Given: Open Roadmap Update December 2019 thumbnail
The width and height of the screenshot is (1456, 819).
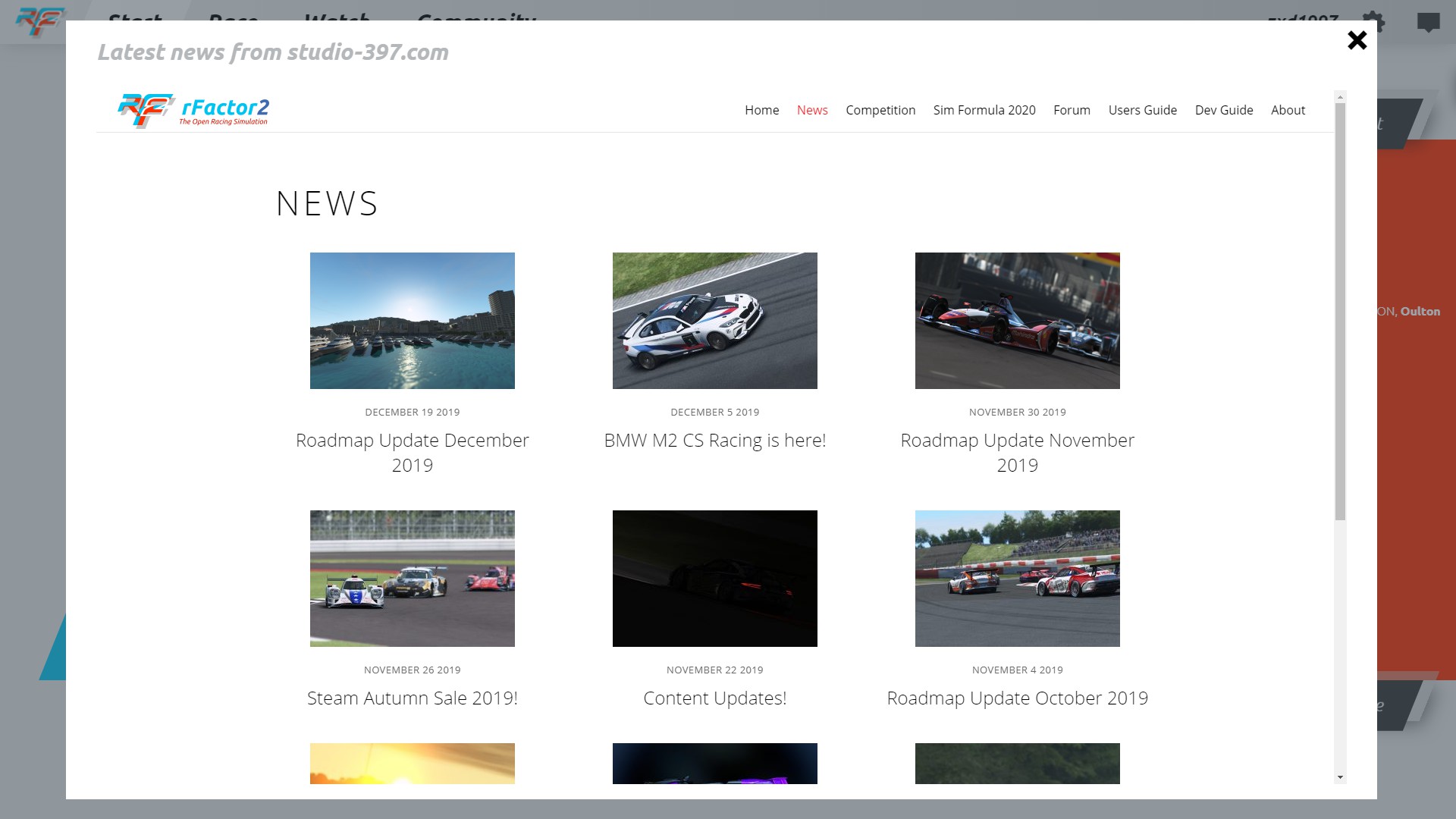Looking at the screenshot, I should tap(413, 321).
